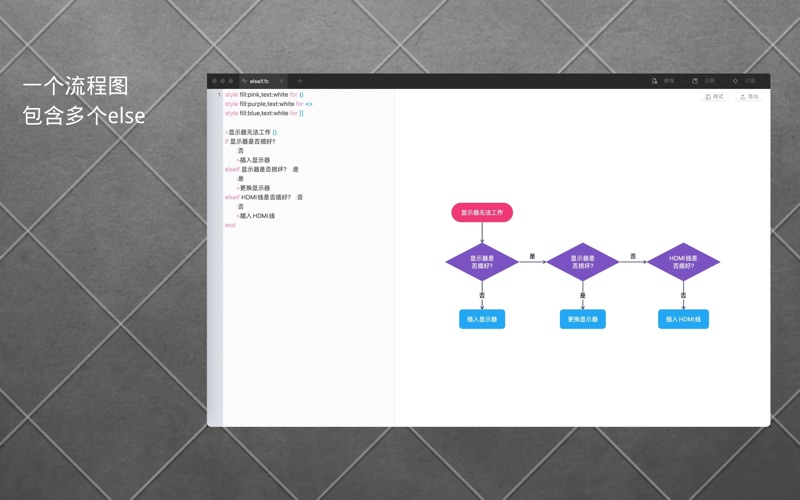Open the 示例 examples toolbar item
This screenshot has height=500, width=800.
coord(704,81)
